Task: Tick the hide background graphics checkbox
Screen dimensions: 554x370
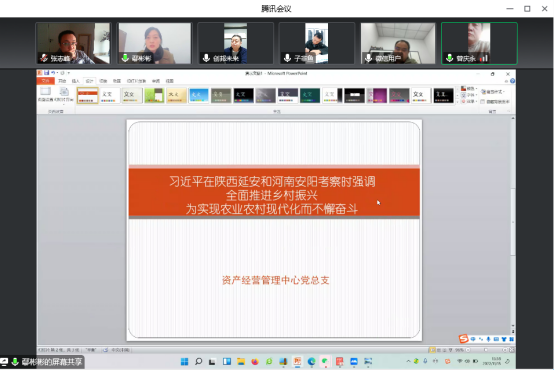Action: click(x=483, y=102)
